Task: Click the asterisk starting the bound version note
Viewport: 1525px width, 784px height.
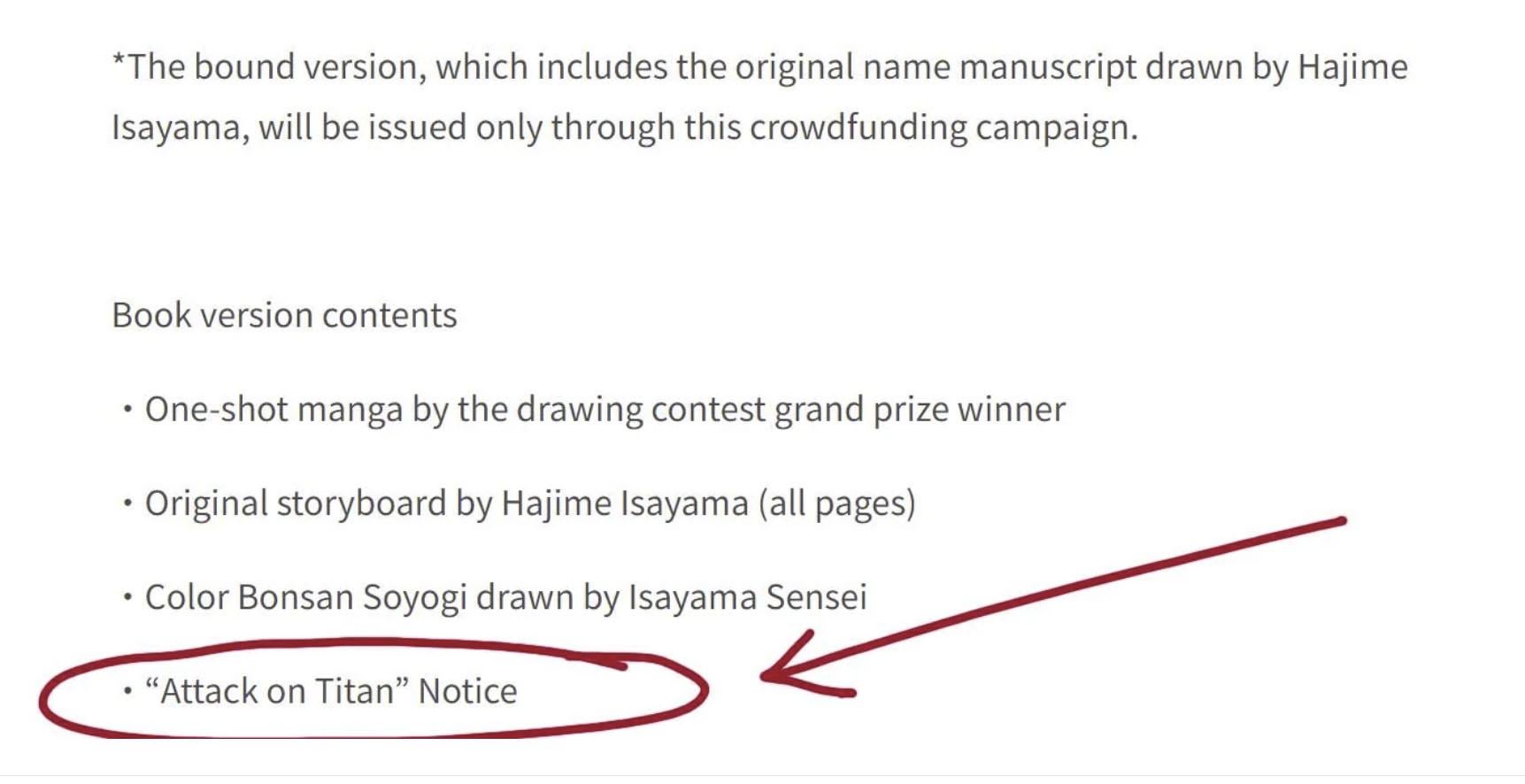Action: [119, 60]
